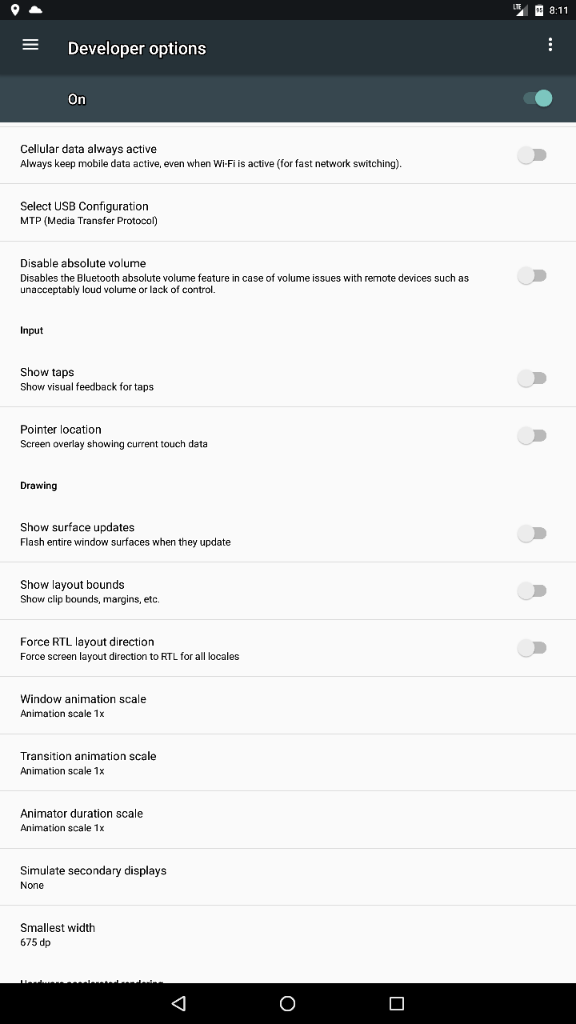Toggle Show taps switch on
Viewport: 576px width, 1024px height.
(x=532, y=378)
